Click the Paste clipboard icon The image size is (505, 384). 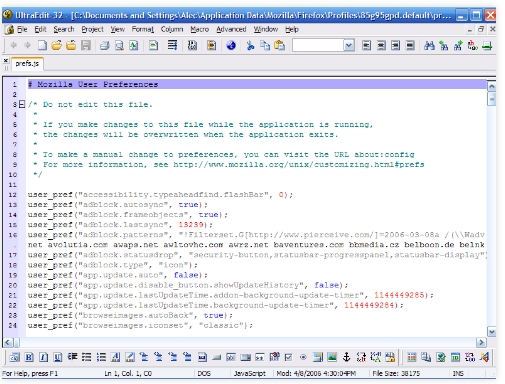click(279, 45)
